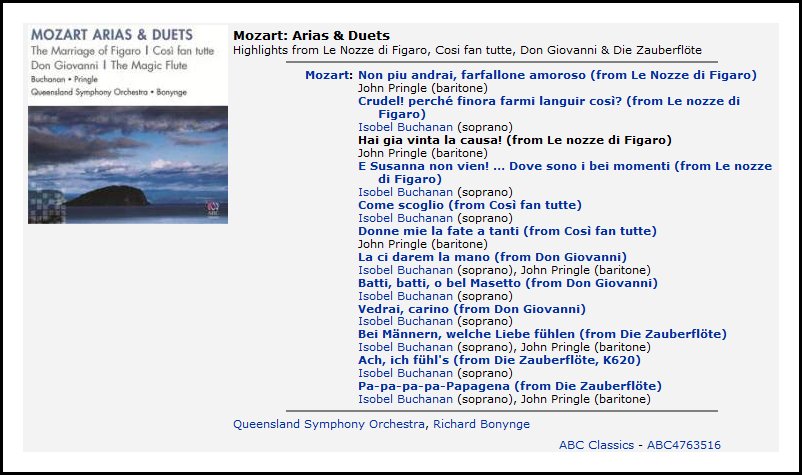Viewport: 802px width, 475px height.
Task: Click Isobel Buchanan under 'E Susanna non vien'
Action: (405, 192)
